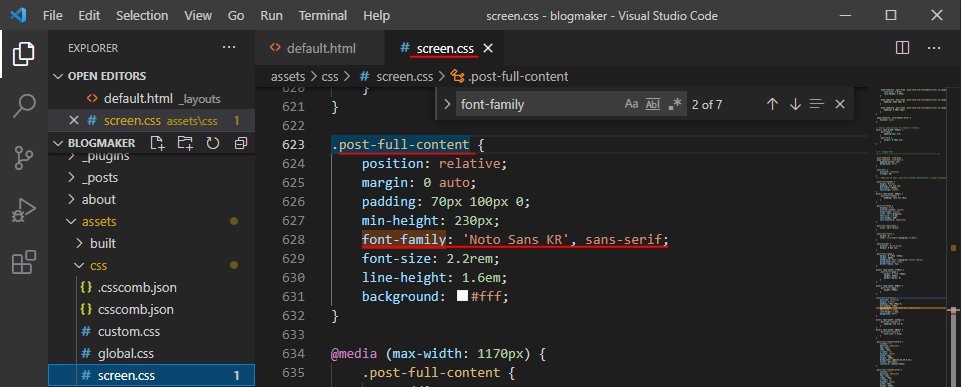The width and height of the screenshot is (961, 387).
Task: Open the Go menu
Action: [x=236, y=15]
